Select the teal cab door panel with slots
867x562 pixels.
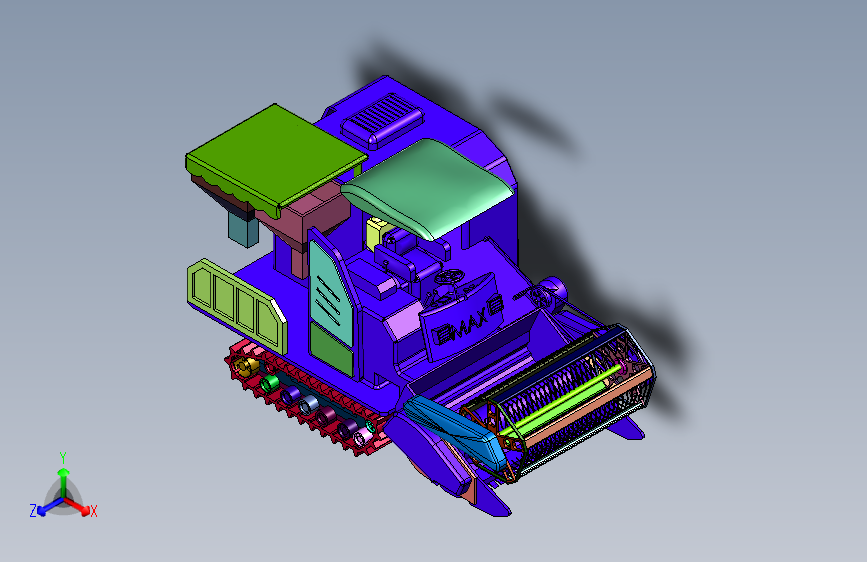(x=331, y=293)
